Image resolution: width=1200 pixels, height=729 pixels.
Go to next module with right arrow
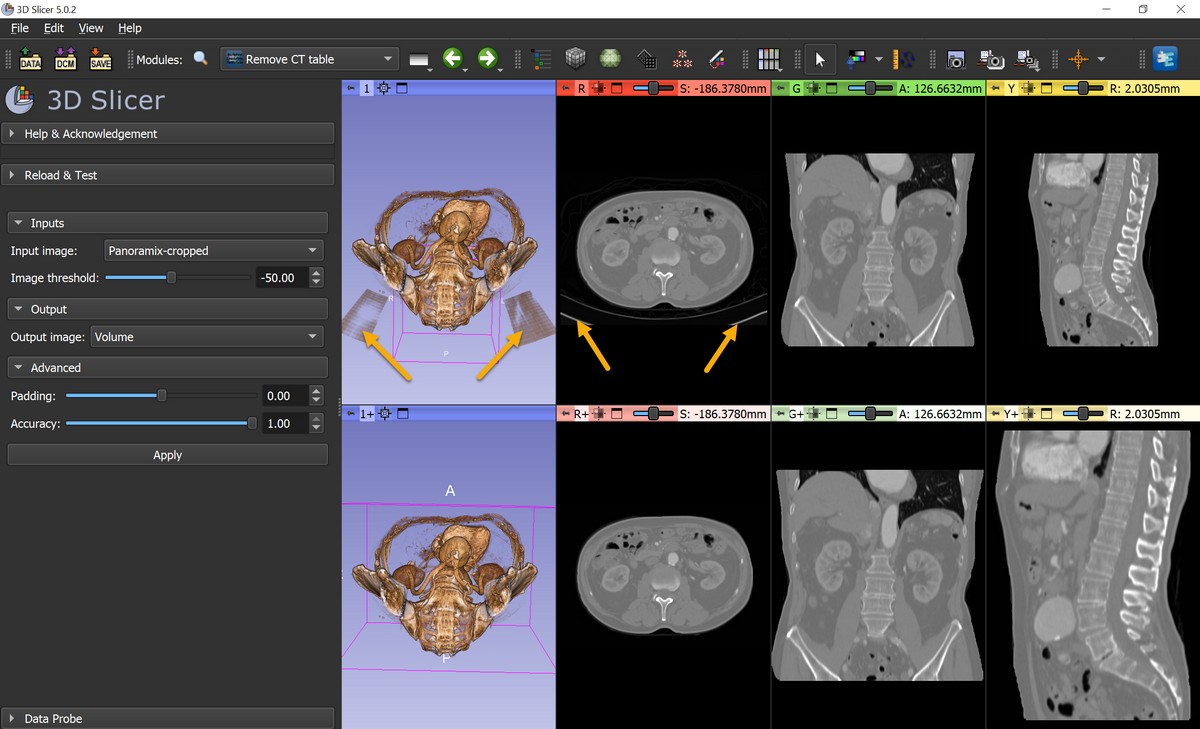(488, 59)
